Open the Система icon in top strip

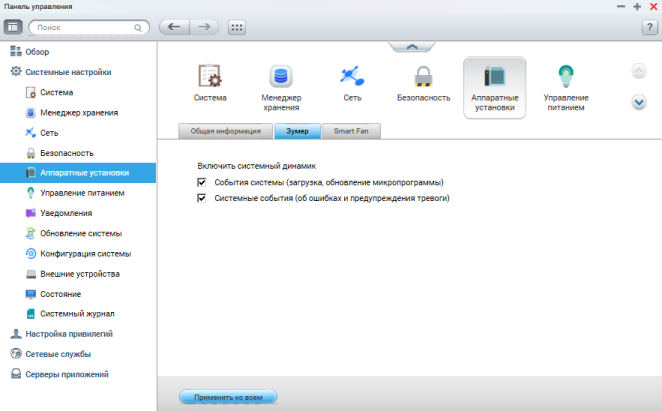(x=210, y=76)
